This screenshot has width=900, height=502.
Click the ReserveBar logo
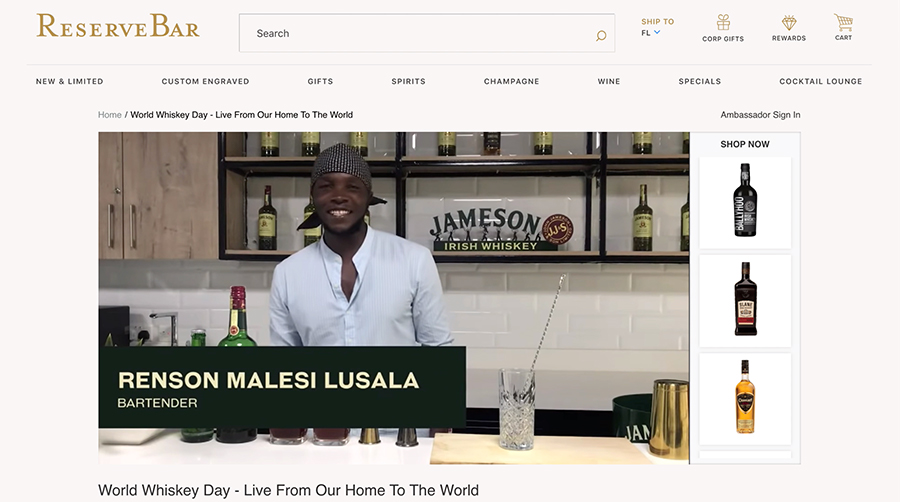coord(118,26)
